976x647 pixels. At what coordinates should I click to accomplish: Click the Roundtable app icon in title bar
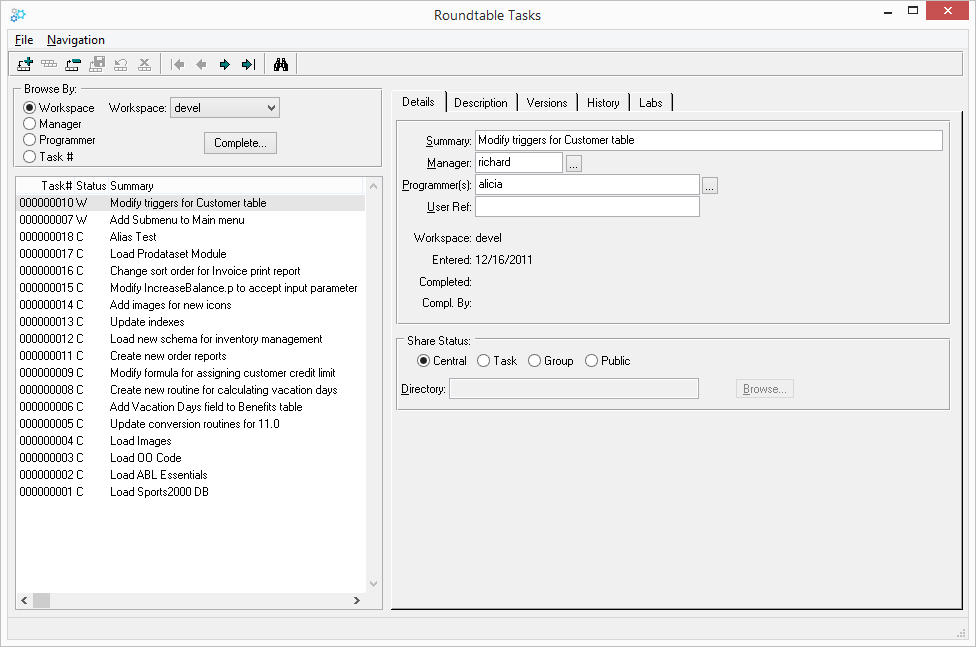(x=18, y=15)
